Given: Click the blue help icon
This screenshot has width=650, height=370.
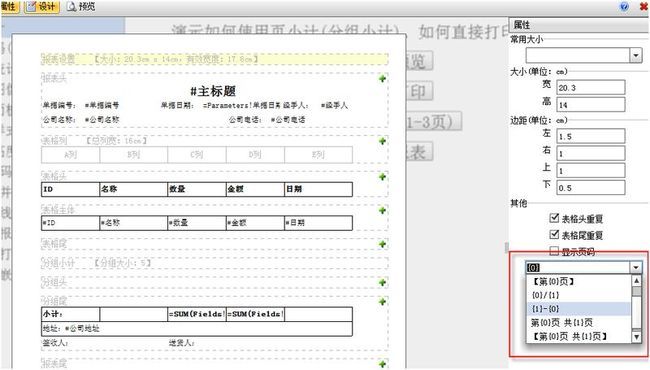Looking at the screenshot, I should [624, 6].
